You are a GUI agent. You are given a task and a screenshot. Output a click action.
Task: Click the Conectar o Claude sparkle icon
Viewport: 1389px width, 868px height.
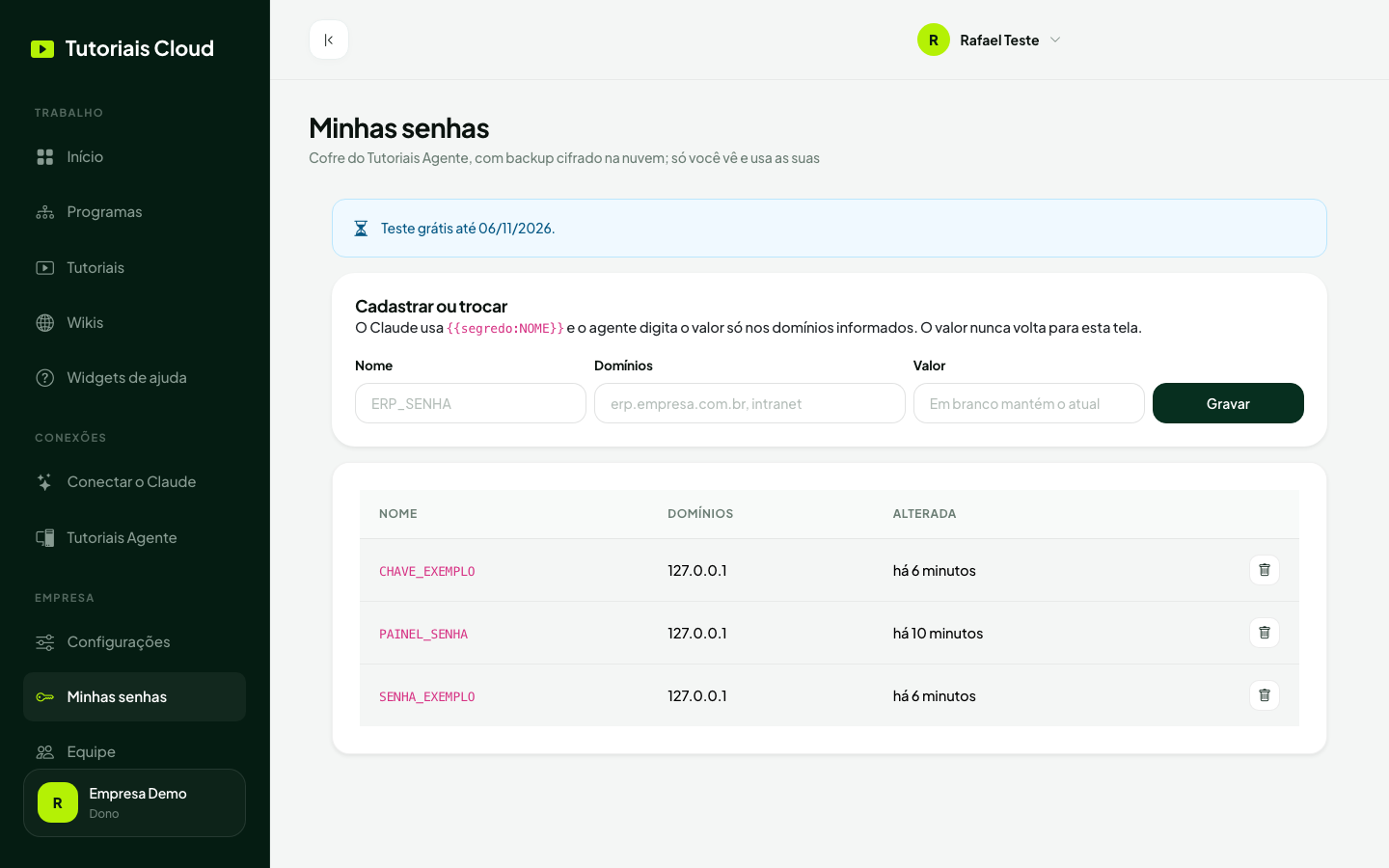click(45, 482)
